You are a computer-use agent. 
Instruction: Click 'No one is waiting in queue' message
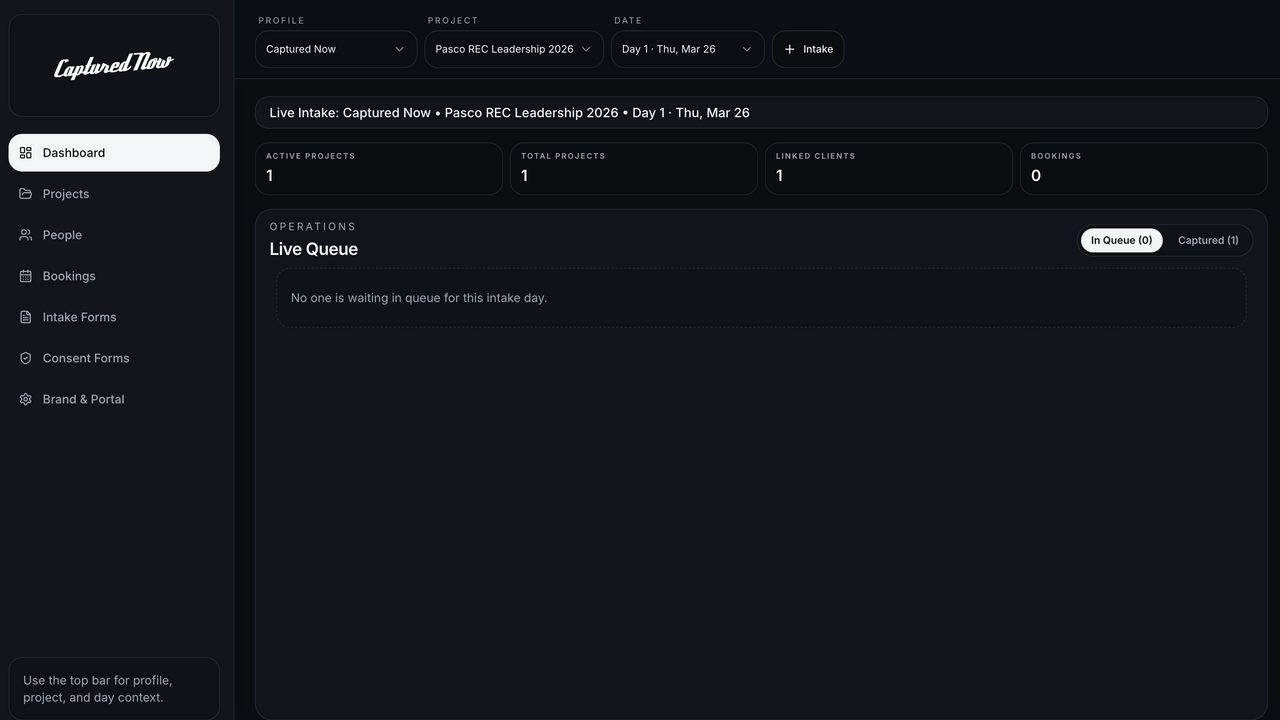point(419,298)
